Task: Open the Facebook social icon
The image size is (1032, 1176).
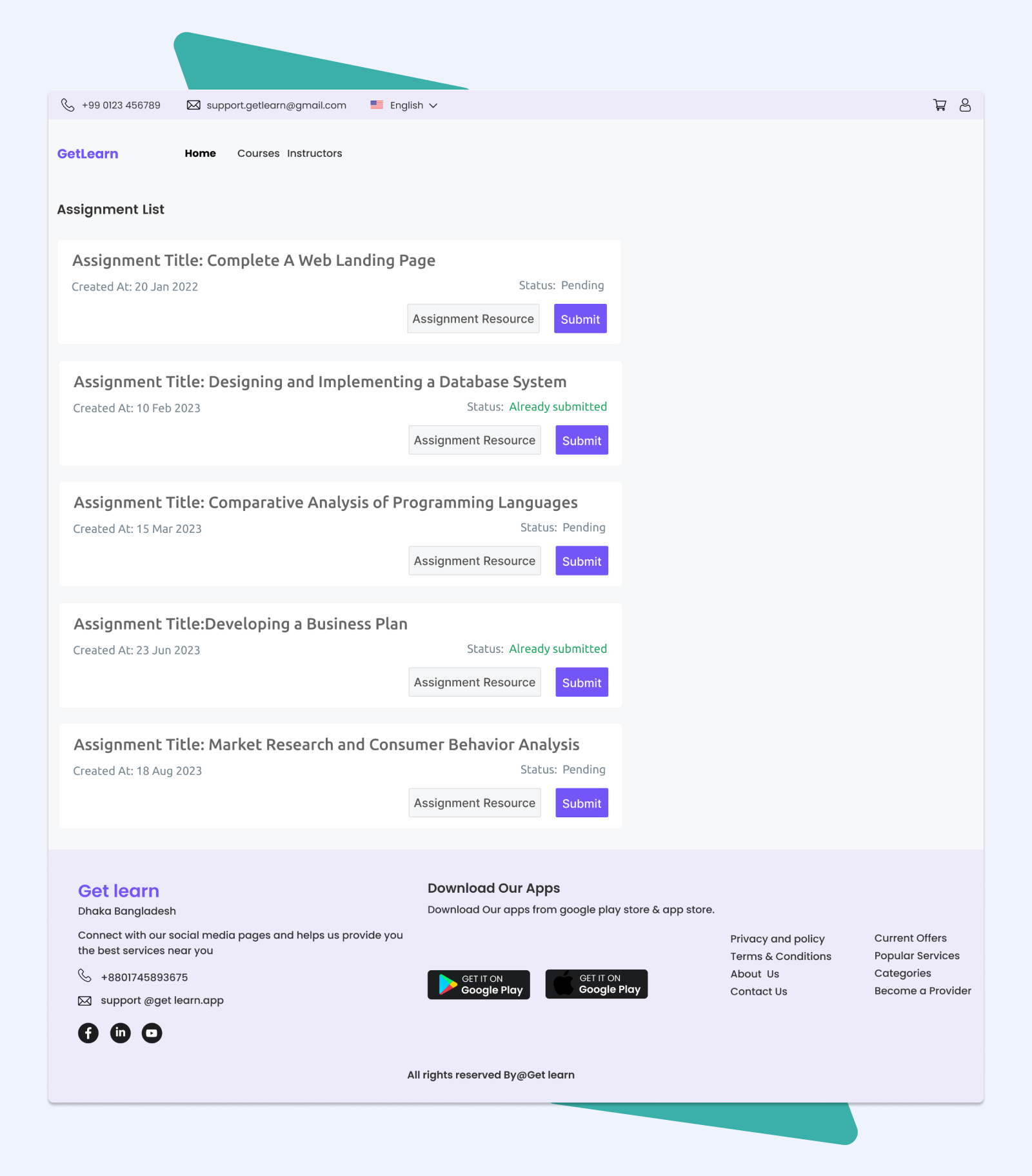Action: [x=88, y=1033]
